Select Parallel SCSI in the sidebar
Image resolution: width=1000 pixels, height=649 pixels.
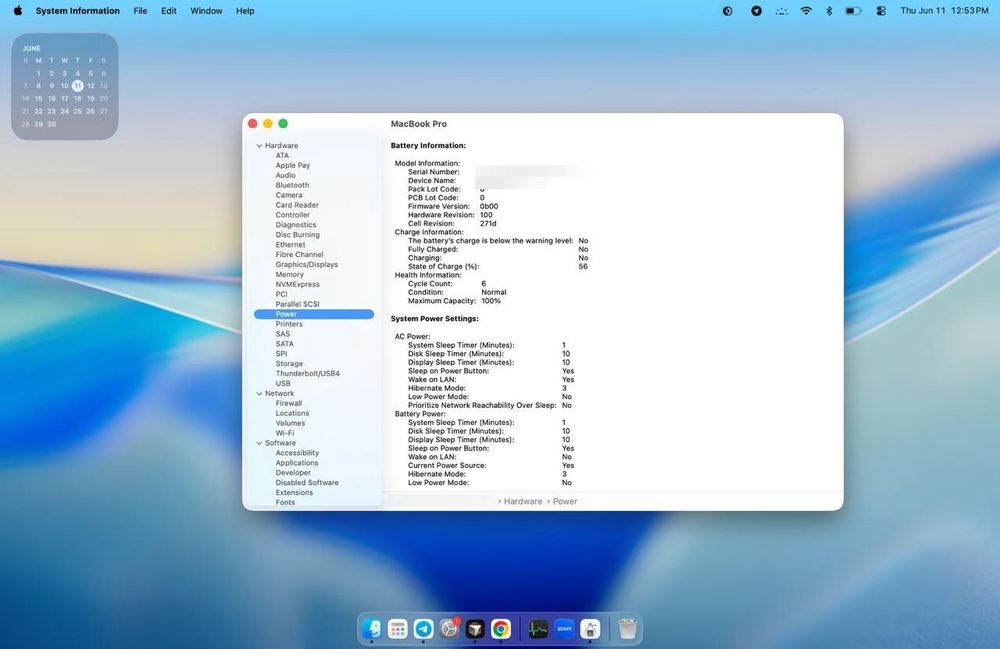pos(297,304)
